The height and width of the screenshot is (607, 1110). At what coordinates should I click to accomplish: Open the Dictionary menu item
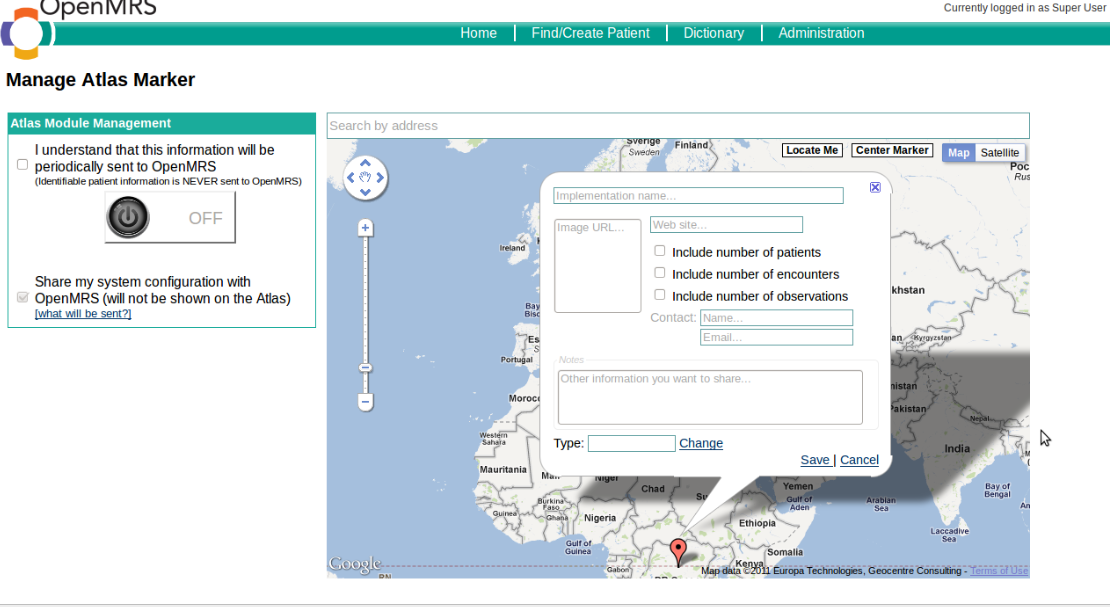point(714,33)
